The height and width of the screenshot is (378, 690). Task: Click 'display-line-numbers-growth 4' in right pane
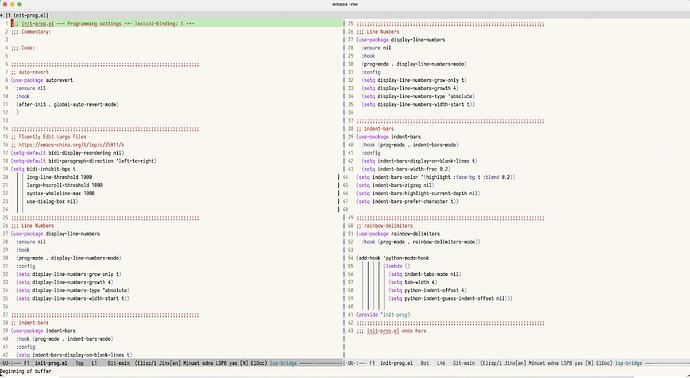(x=410, y=88)
